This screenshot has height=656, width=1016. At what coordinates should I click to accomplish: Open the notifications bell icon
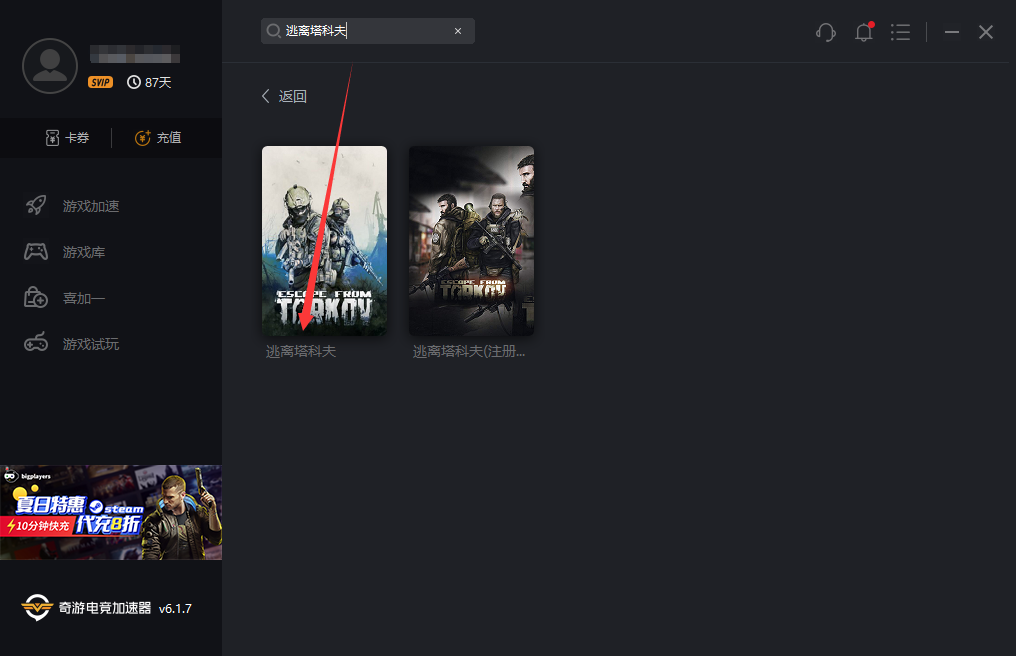coord(864,32)
